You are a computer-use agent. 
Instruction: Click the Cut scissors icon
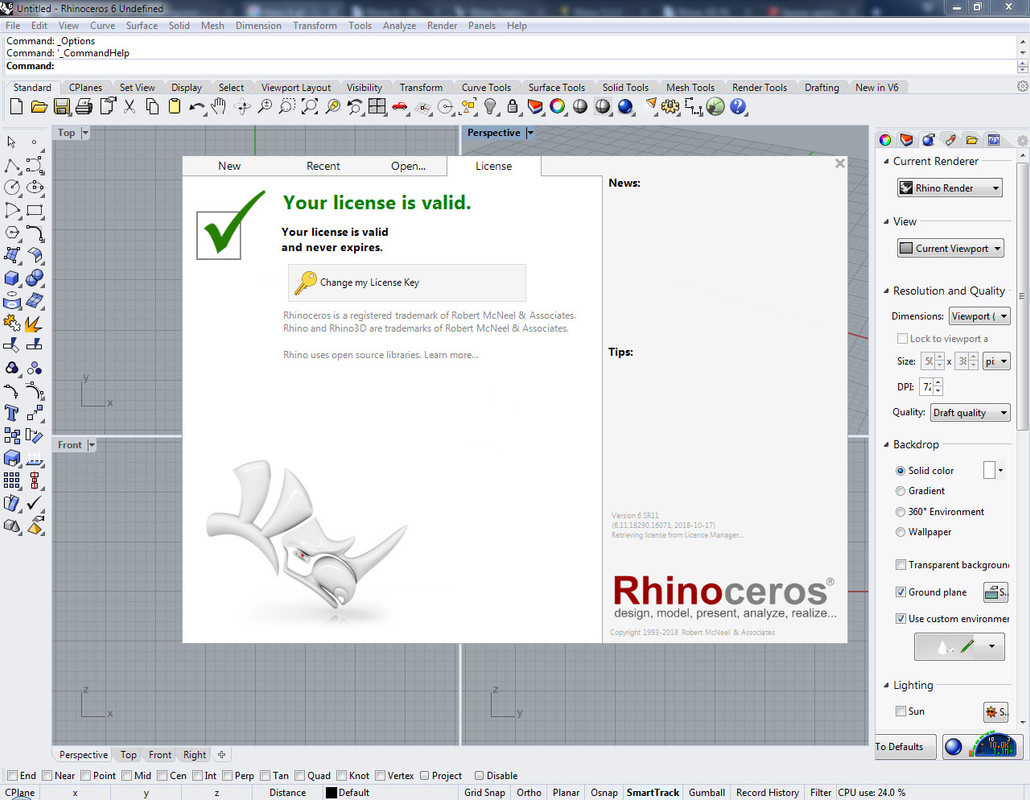(x=129, y=106)
